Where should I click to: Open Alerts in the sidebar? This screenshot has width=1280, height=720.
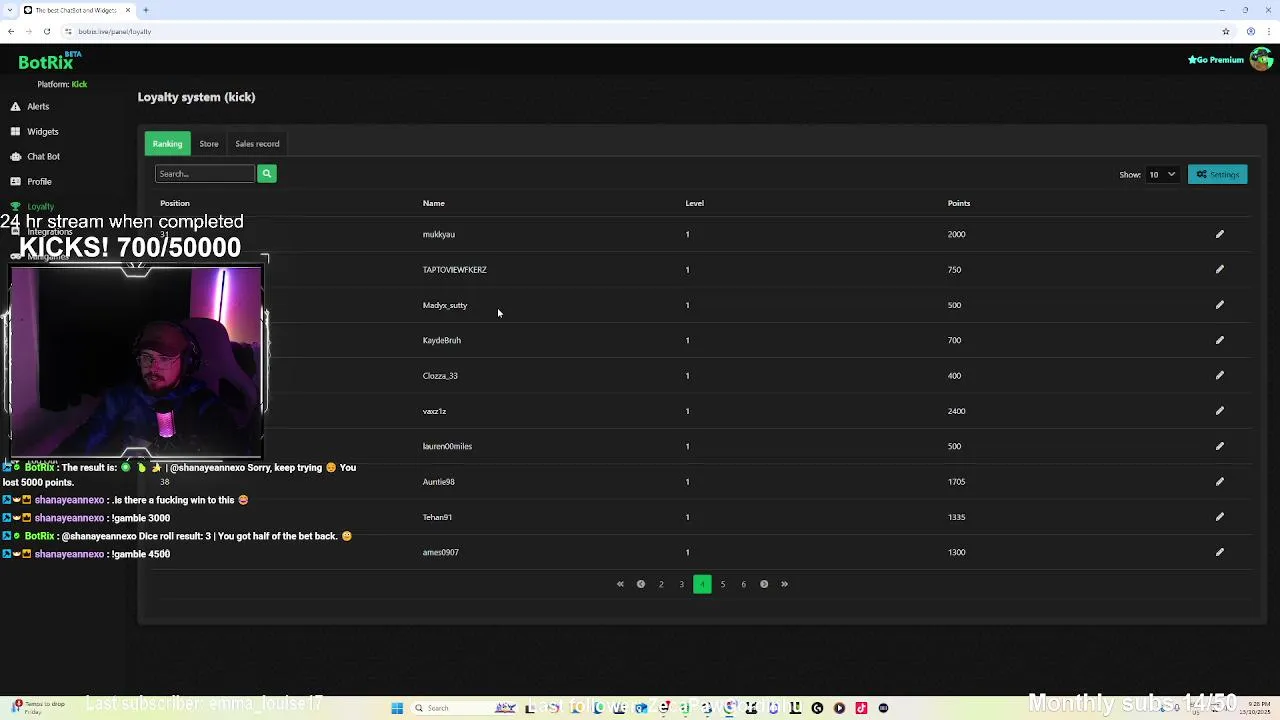point(38,106)
